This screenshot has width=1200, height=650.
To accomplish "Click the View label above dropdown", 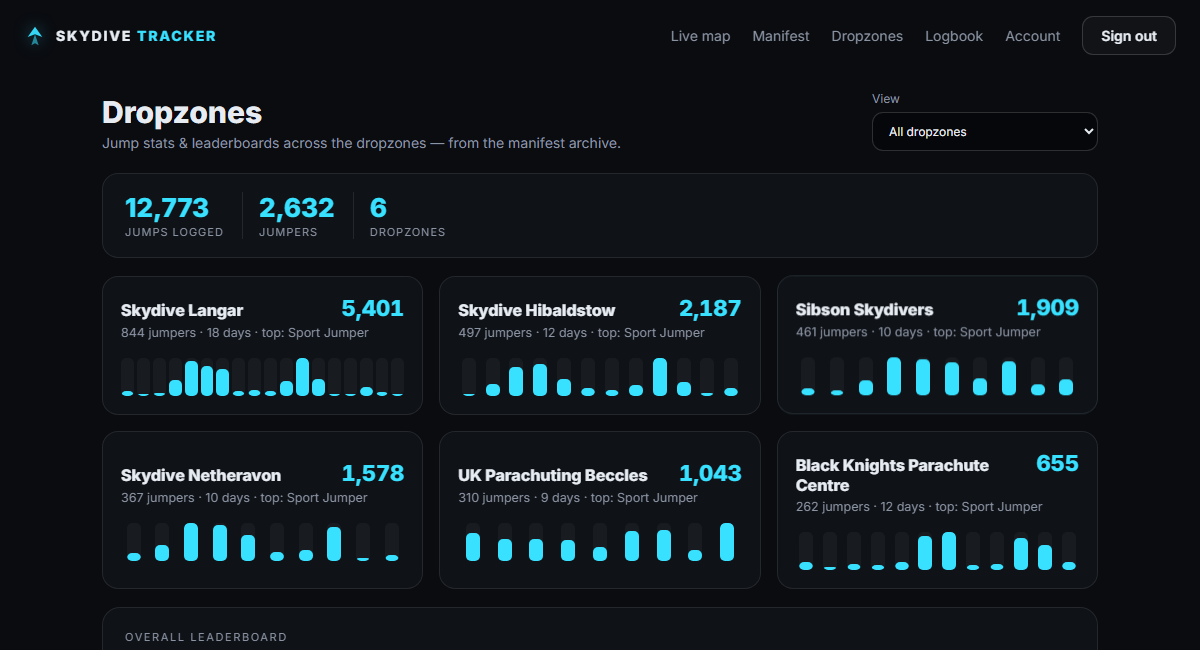I will point(886,99).
